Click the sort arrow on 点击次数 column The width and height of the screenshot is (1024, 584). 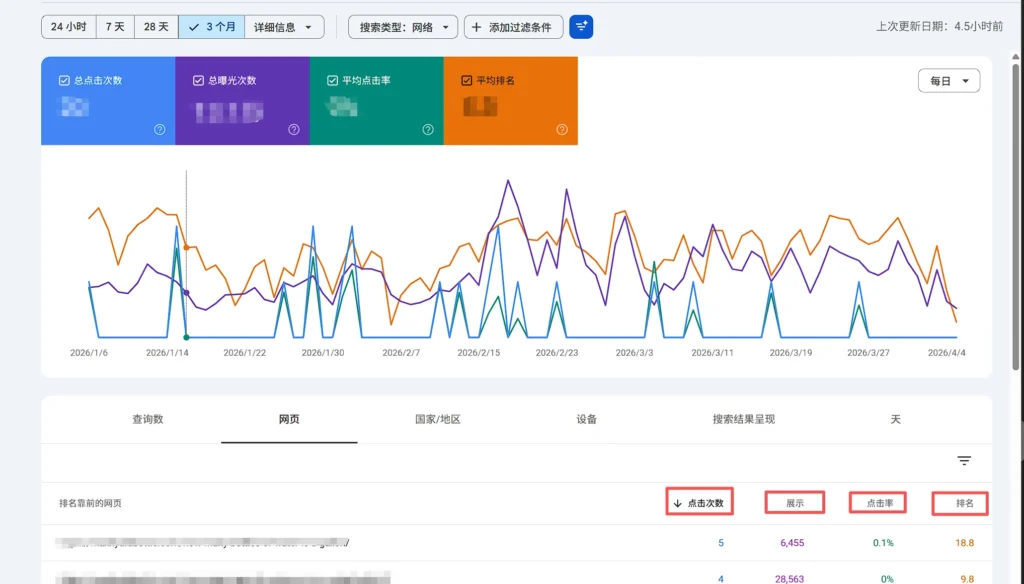point(676,503)
